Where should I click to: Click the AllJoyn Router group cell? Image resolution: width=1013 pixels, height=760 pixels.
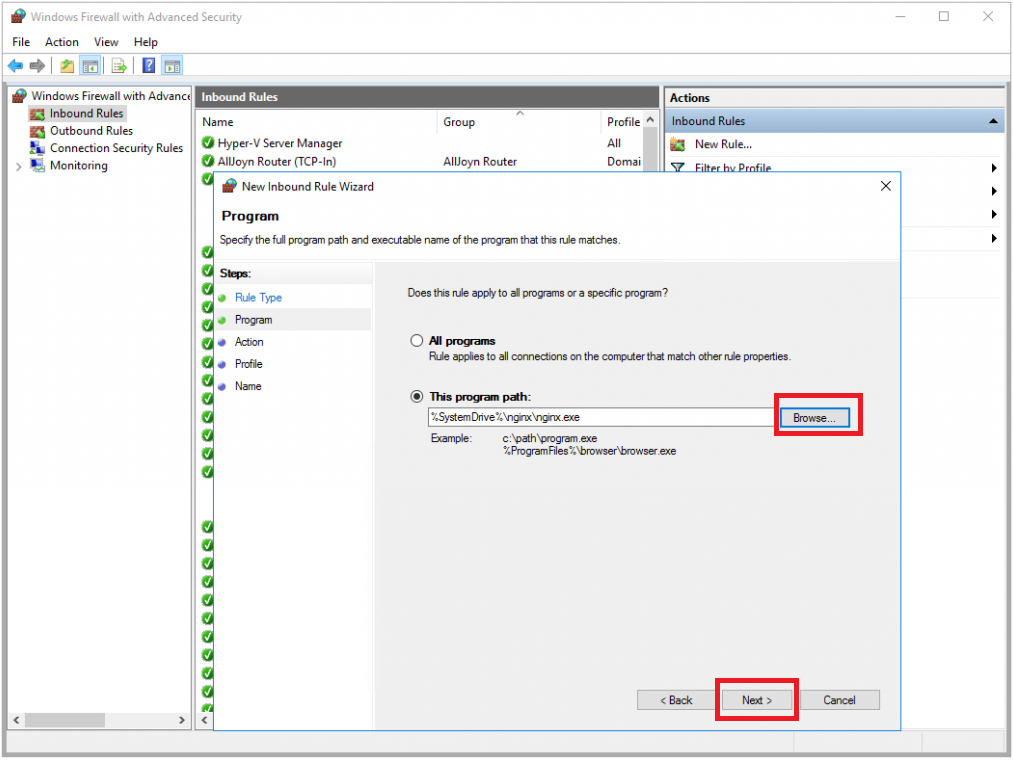480,162
